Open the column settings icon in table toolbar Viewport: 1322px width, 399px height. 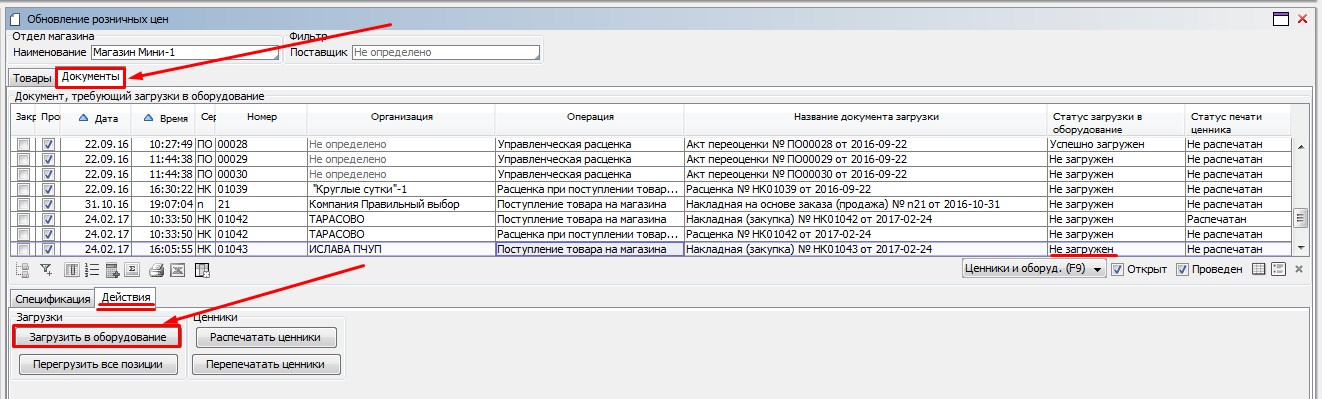(72, 270)
